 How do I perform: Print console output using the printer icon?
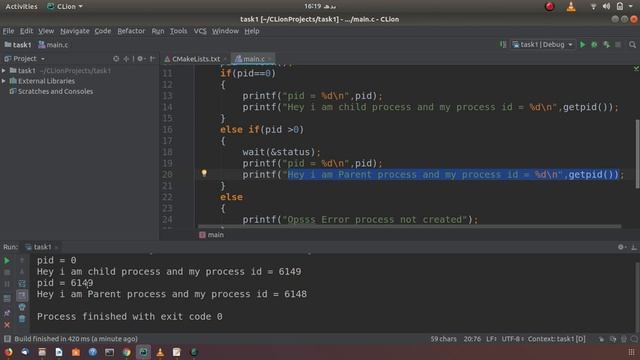[x=22, y=307]
